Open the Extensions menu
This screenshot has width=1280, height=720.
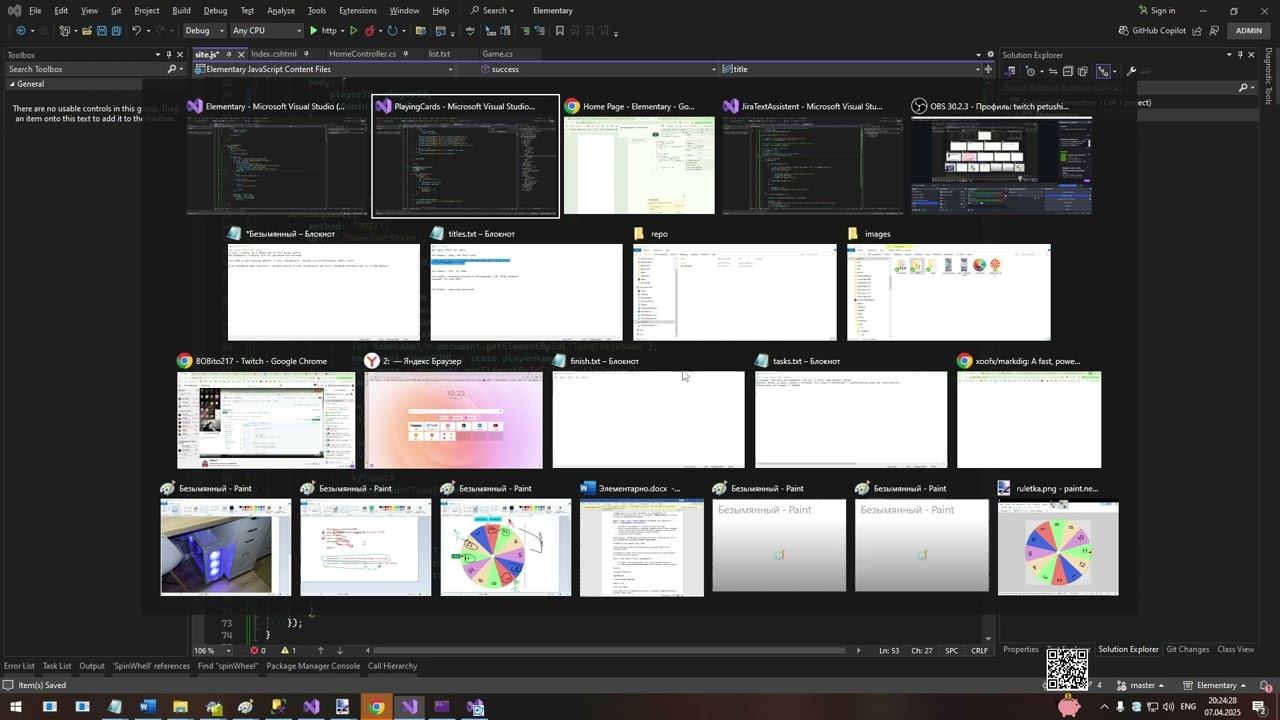point(358,10)
